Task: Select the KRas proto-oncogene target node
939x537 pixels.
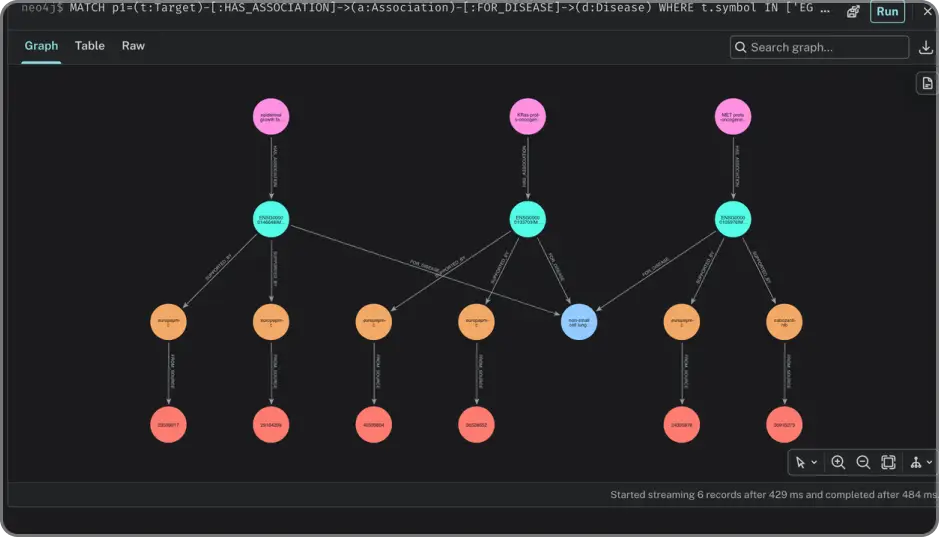Action: [528, 117]
